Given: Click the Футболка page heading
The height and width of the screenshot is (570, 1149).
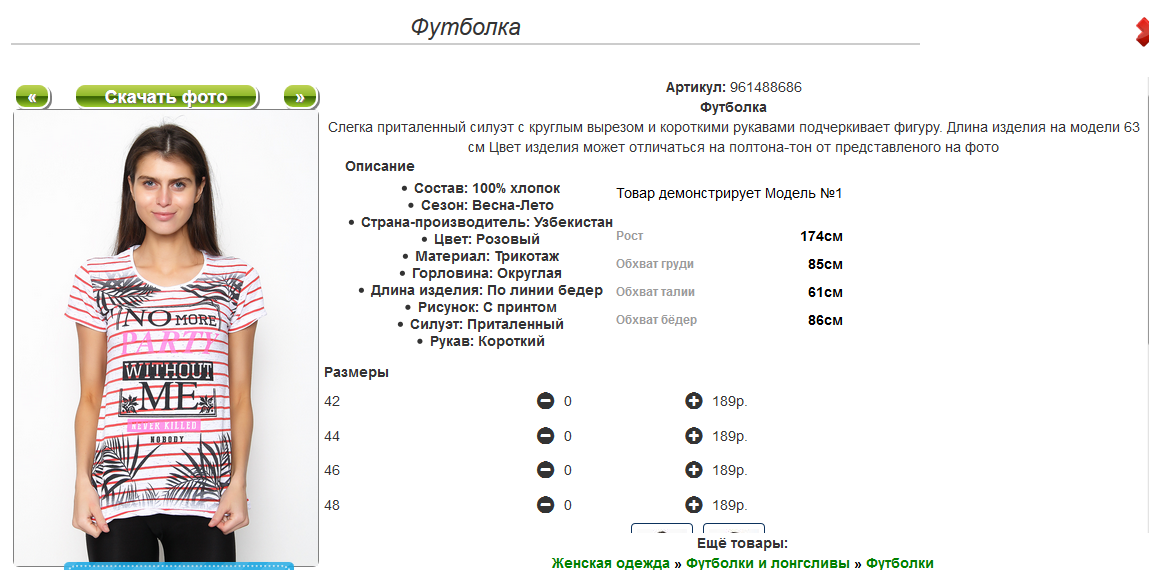Looking at the screenshot, I should click(465, 27).
